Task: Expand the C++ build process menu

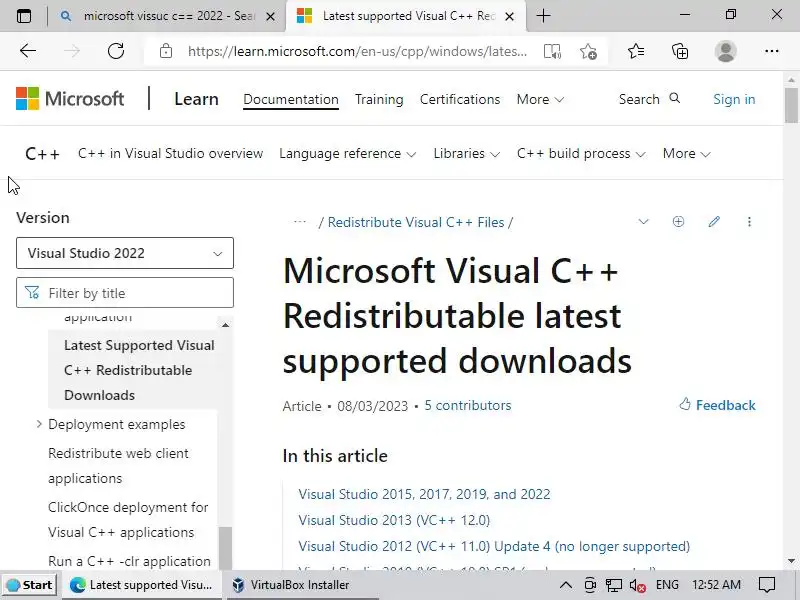Action: point(581,154)
